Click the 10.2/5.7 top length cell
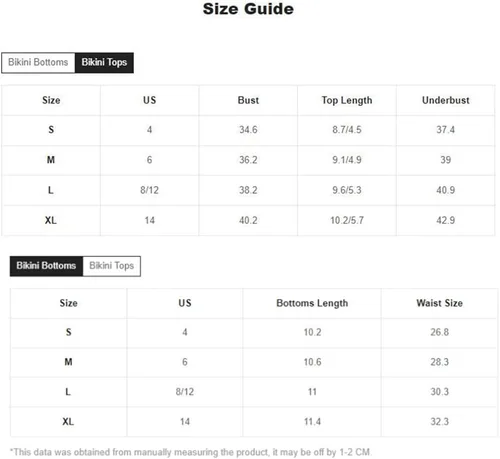This screenshot has width=500, height=459. point(347,220)
